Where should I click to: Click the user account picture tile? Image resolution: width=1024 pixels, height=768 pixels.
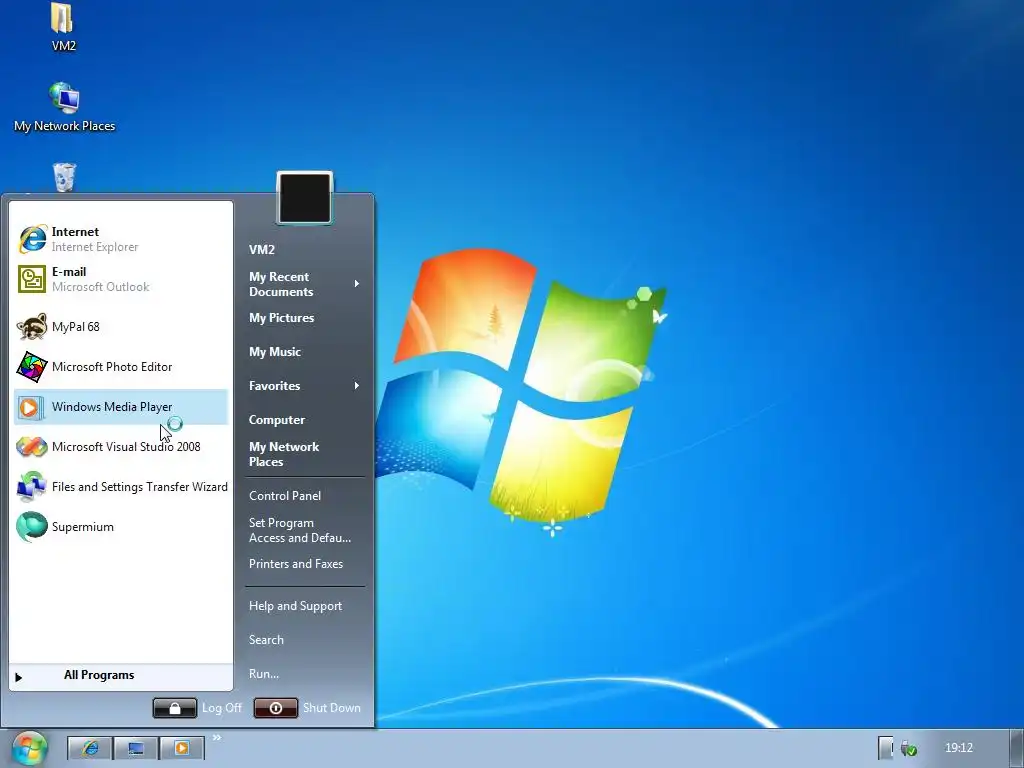305,198
